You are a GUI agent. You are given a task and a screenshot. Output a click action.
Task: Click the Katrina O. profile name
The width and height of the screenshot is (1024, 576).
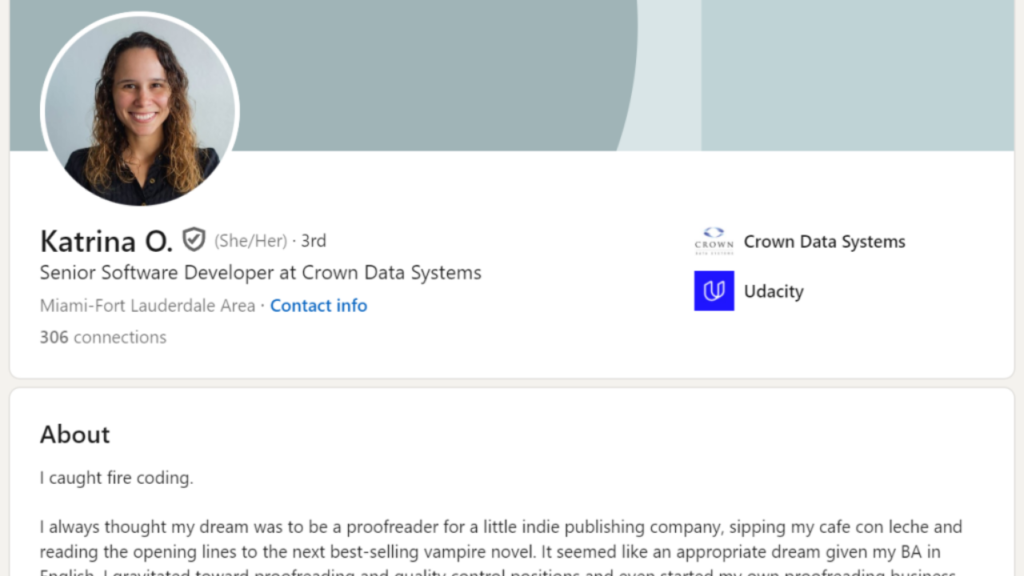pos(106,241)
